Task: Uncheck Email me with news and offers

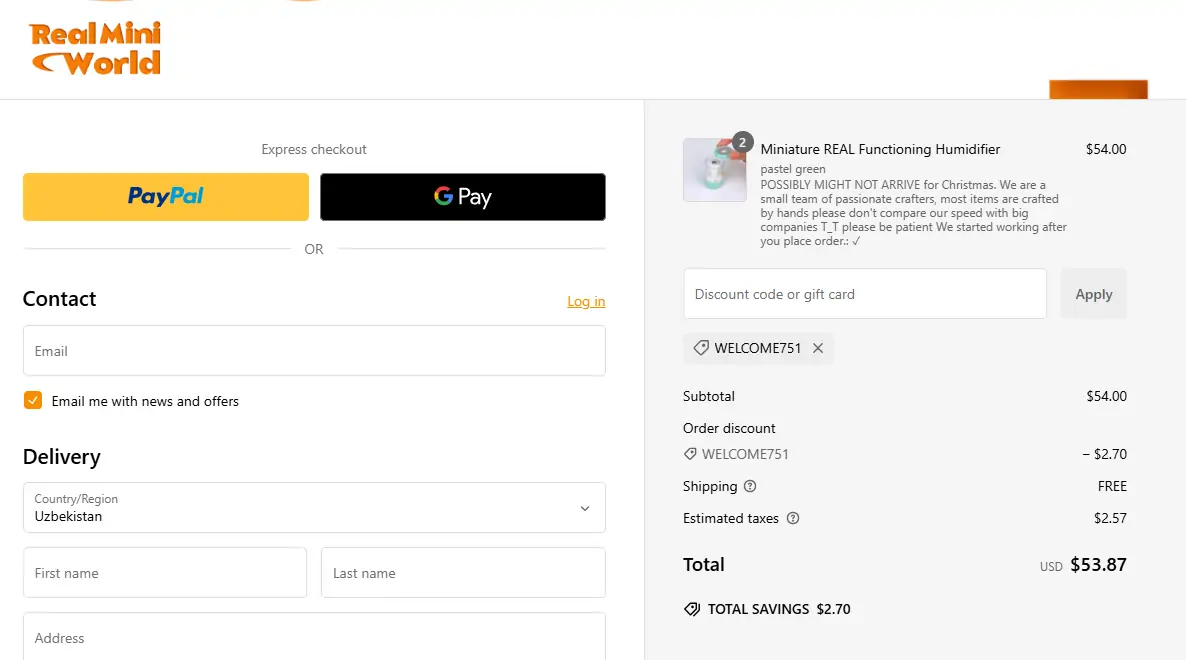Action: 33,401
